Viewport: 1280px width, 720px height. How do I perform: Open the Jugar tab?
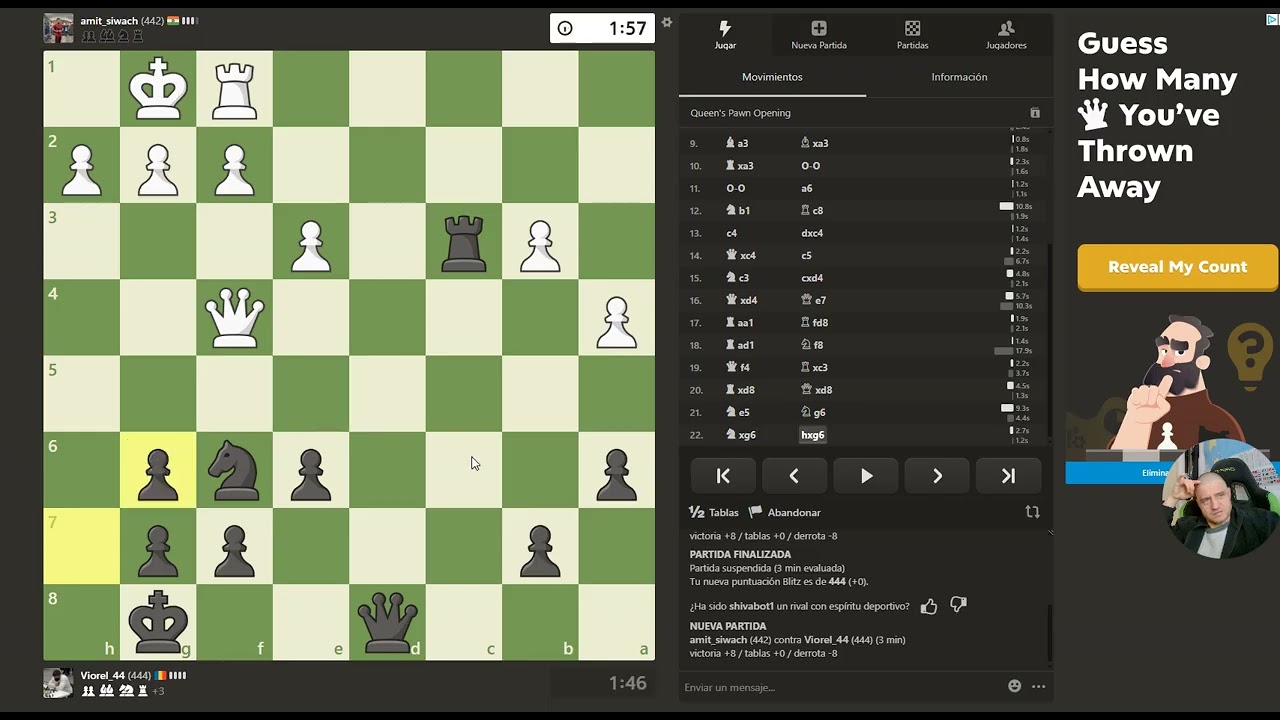pos(725,34)
